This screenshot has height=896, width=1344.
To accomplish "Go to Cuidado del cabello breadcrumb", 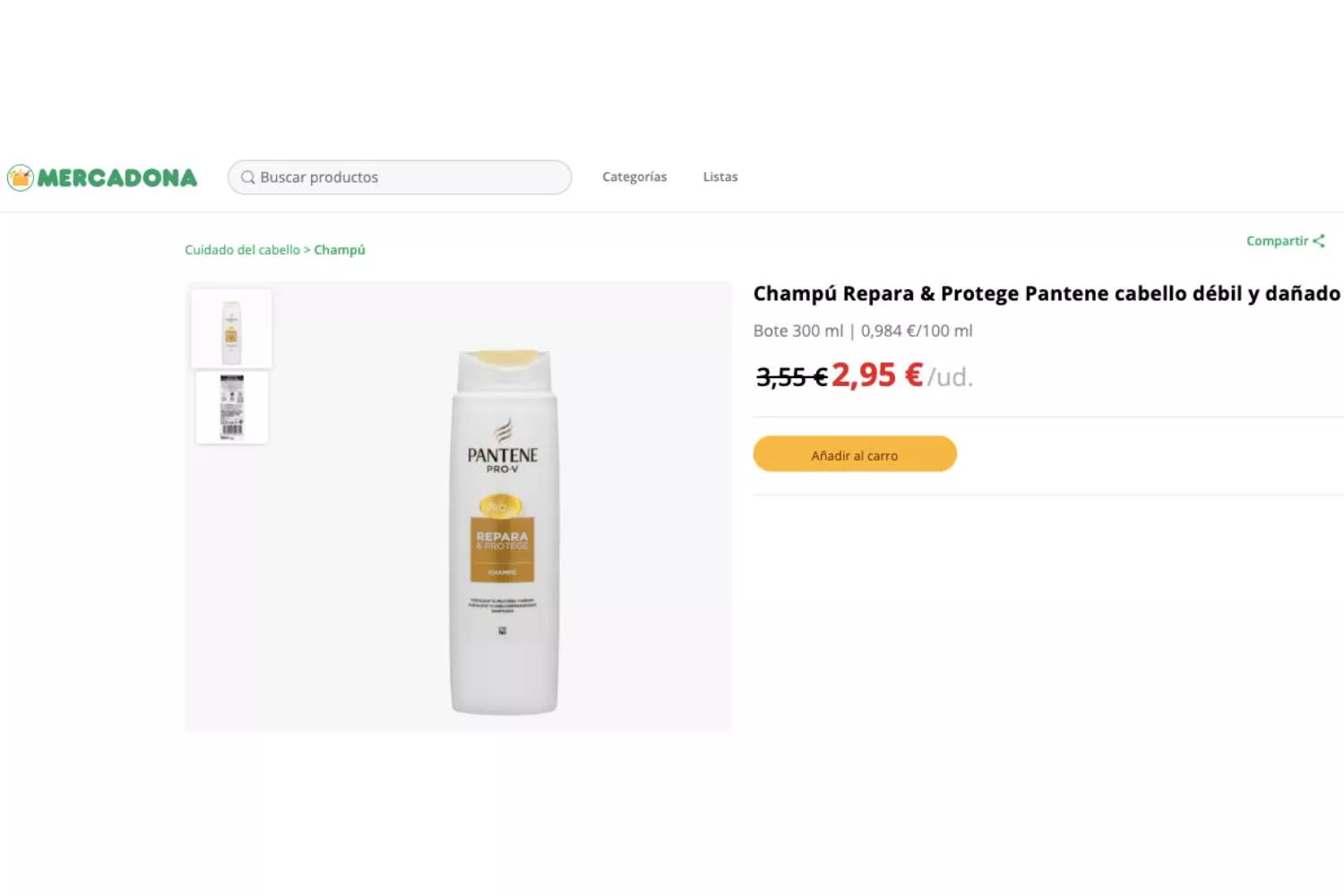I will point(242,250).
